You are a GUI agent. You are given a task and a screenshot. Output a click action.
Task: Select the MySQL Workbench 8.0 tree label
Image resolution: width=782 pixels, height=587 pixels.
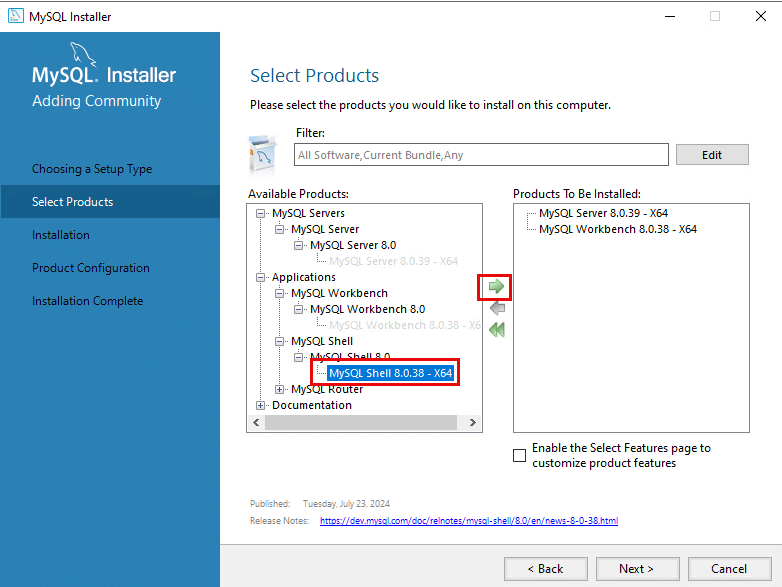(368, 309)
